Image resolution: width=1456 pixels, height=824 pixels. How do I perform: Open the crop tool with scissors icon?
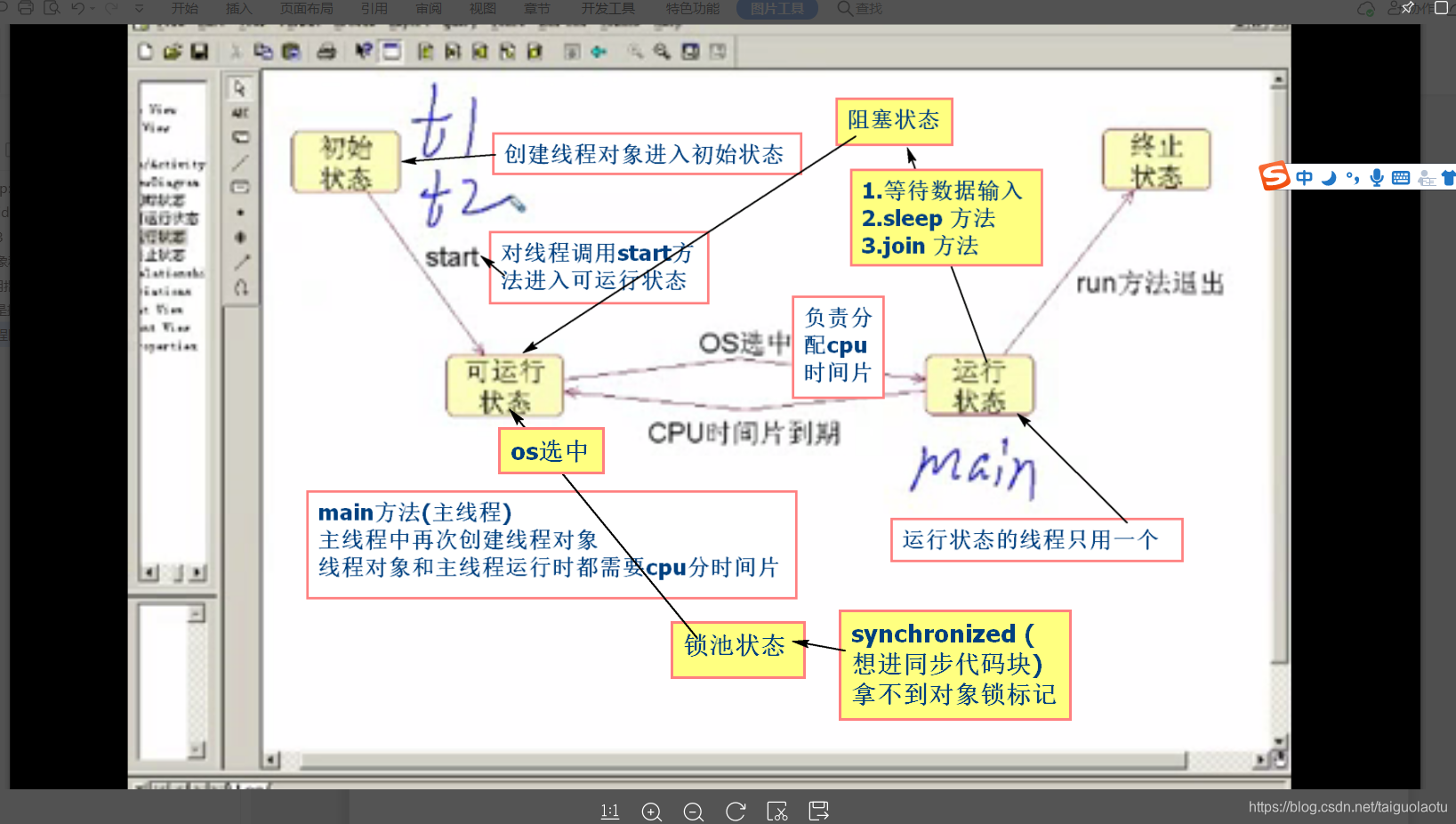(x=776, y=811)
